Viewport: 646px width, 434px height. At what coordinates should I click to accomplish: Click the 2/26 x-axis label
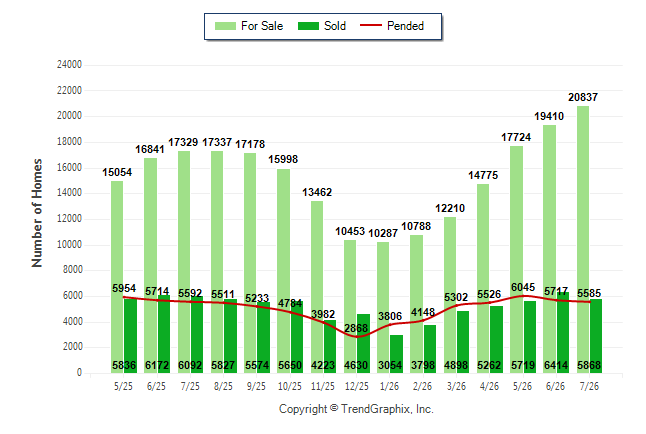pos(423,386)
